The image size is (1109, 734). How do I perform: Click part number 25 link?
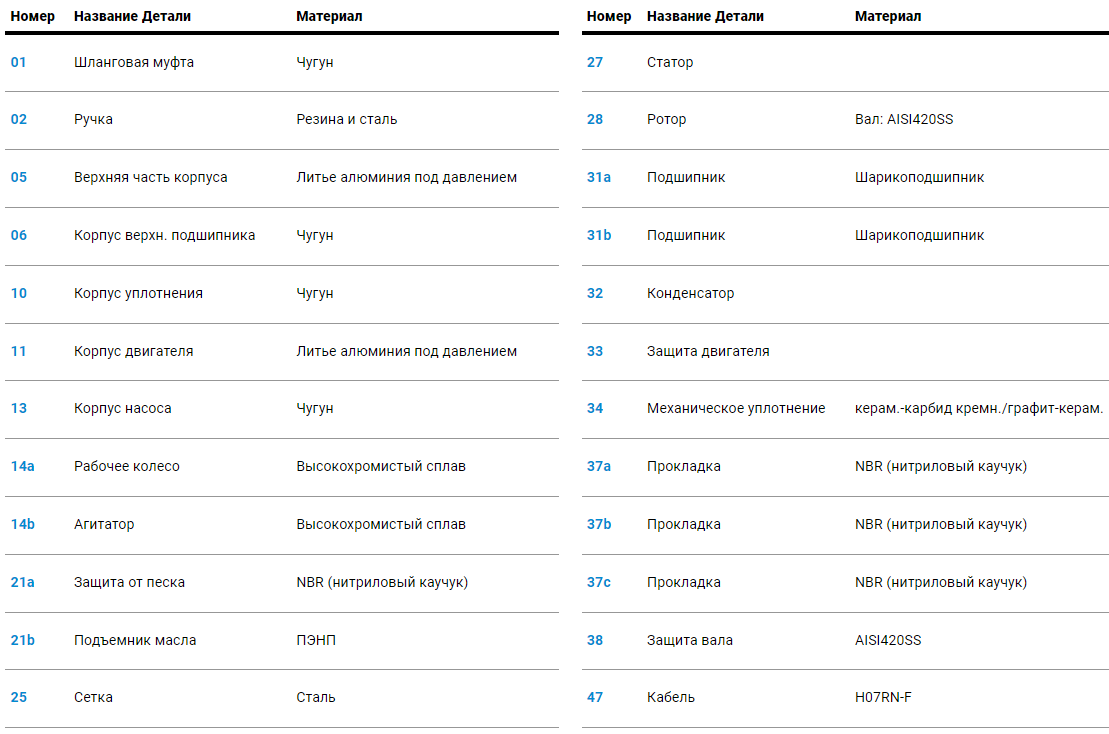click(x=19, y=697)
